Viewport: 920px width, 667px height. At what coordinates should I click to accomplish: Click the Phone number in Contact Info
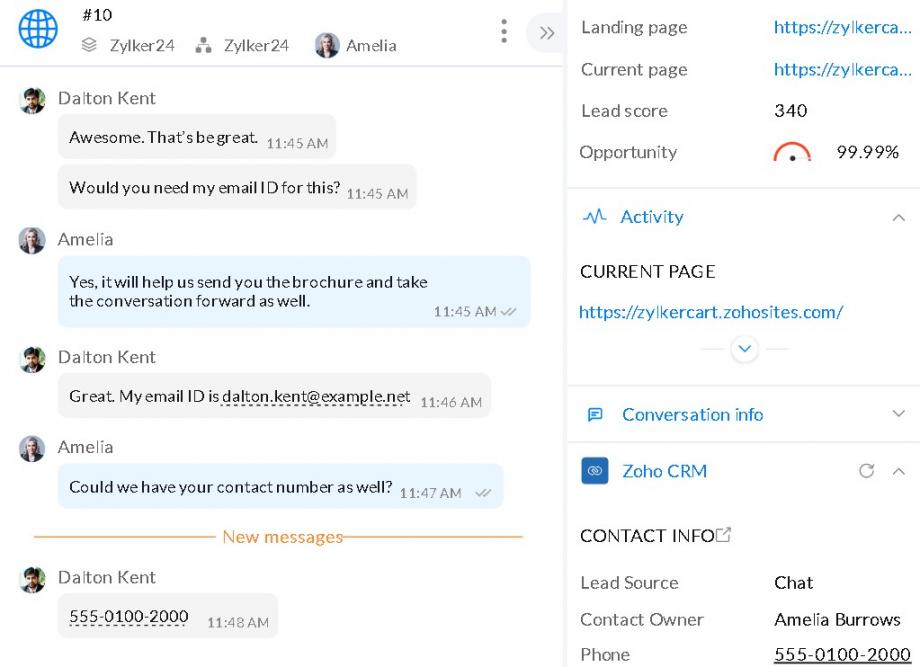(x=842, y=654)
